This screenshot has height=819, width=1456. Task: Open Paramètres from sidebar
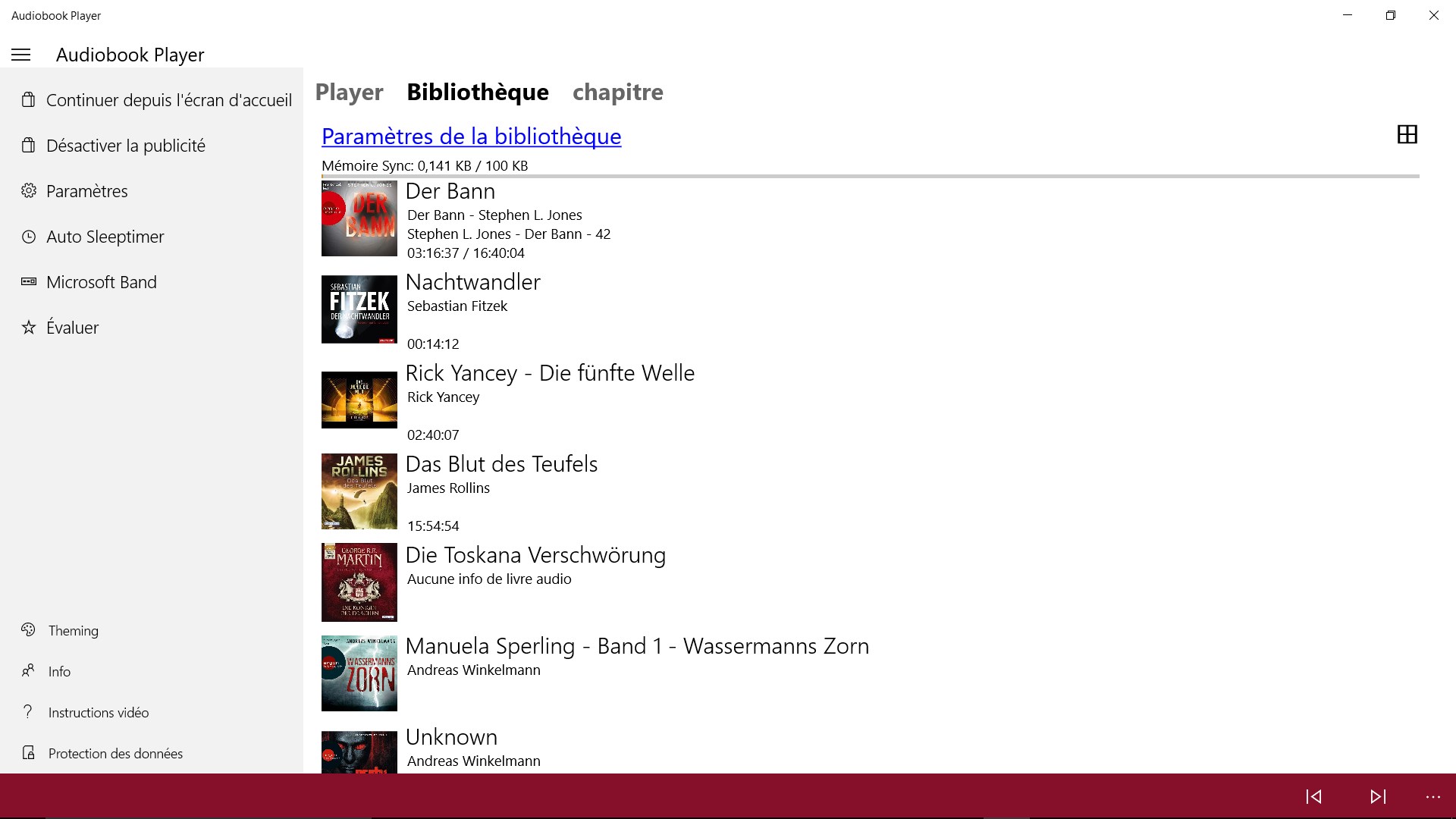pos(87,191)
